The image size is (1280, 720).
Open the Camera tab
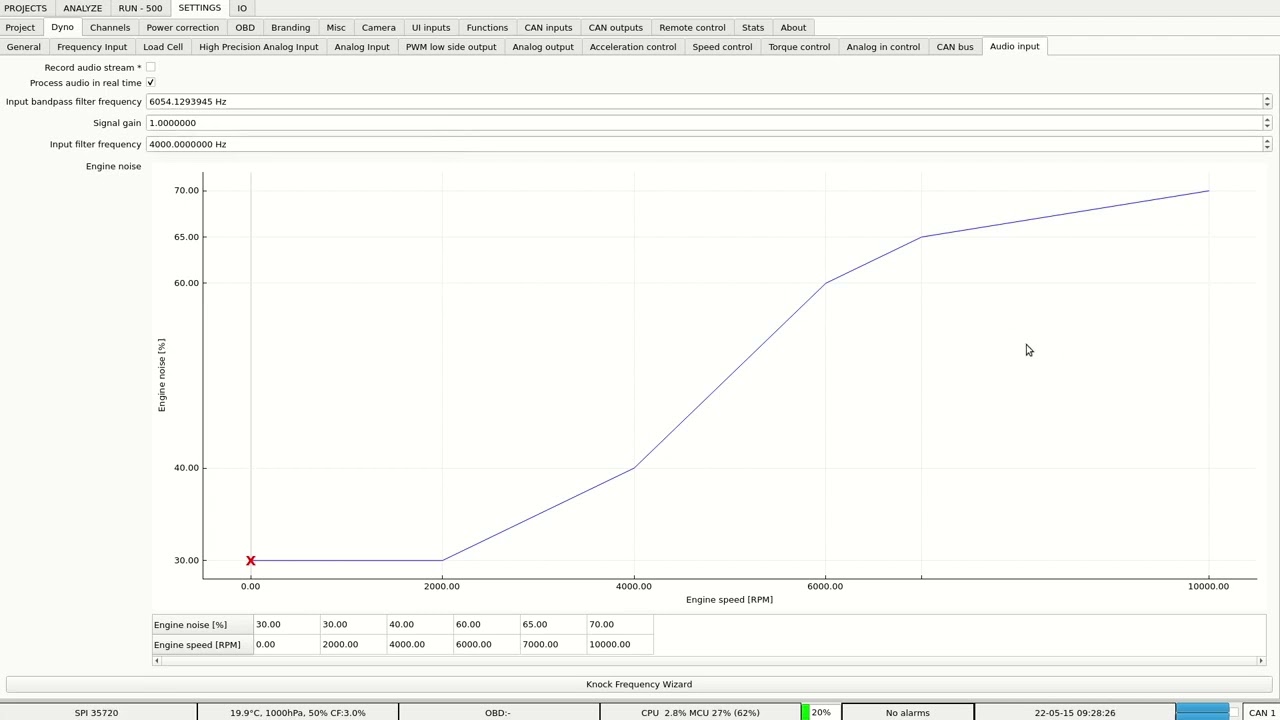coord(379,27)
